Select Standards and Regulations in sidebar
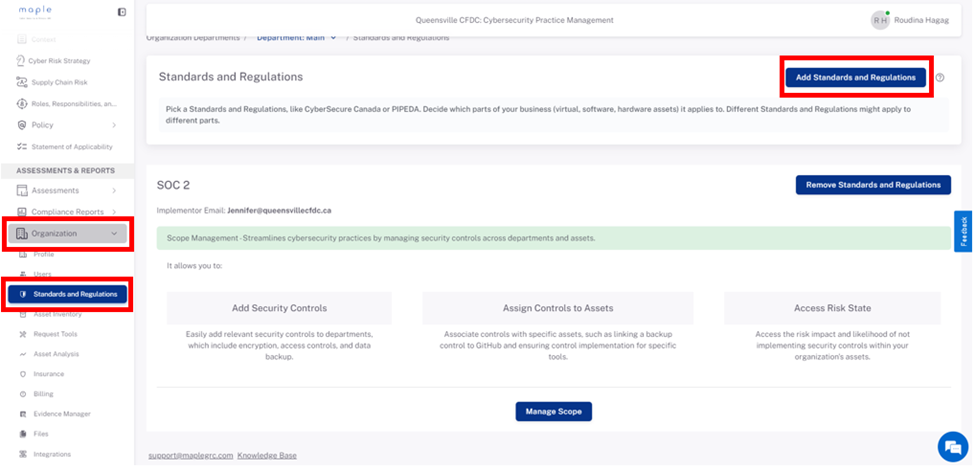 pyautogui.click(x=68, y=294)
